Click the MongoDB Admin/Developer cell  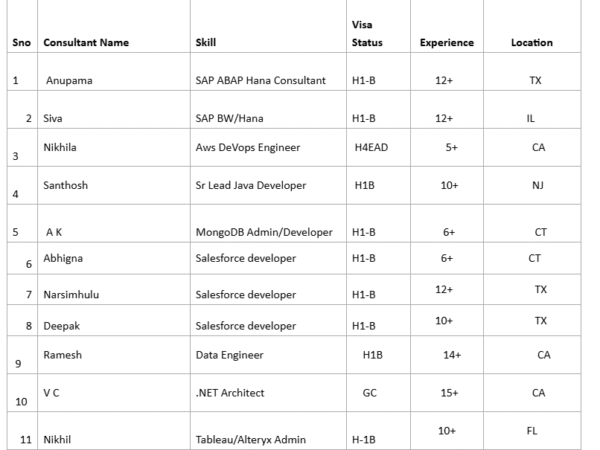coord(264,232)
